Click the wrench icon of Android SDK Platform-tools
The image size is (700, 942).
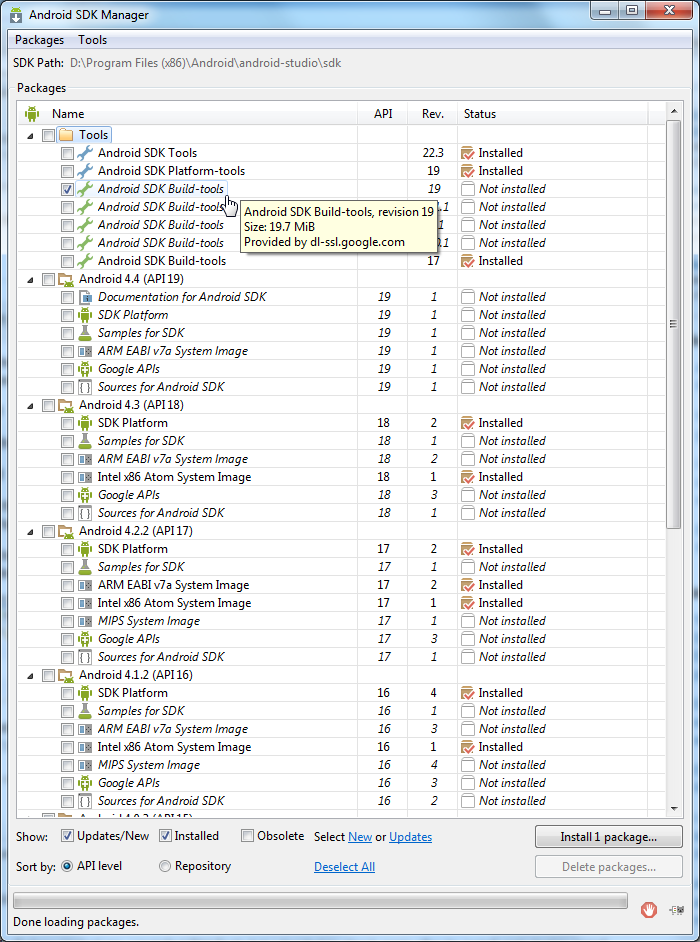coord(85,171)
